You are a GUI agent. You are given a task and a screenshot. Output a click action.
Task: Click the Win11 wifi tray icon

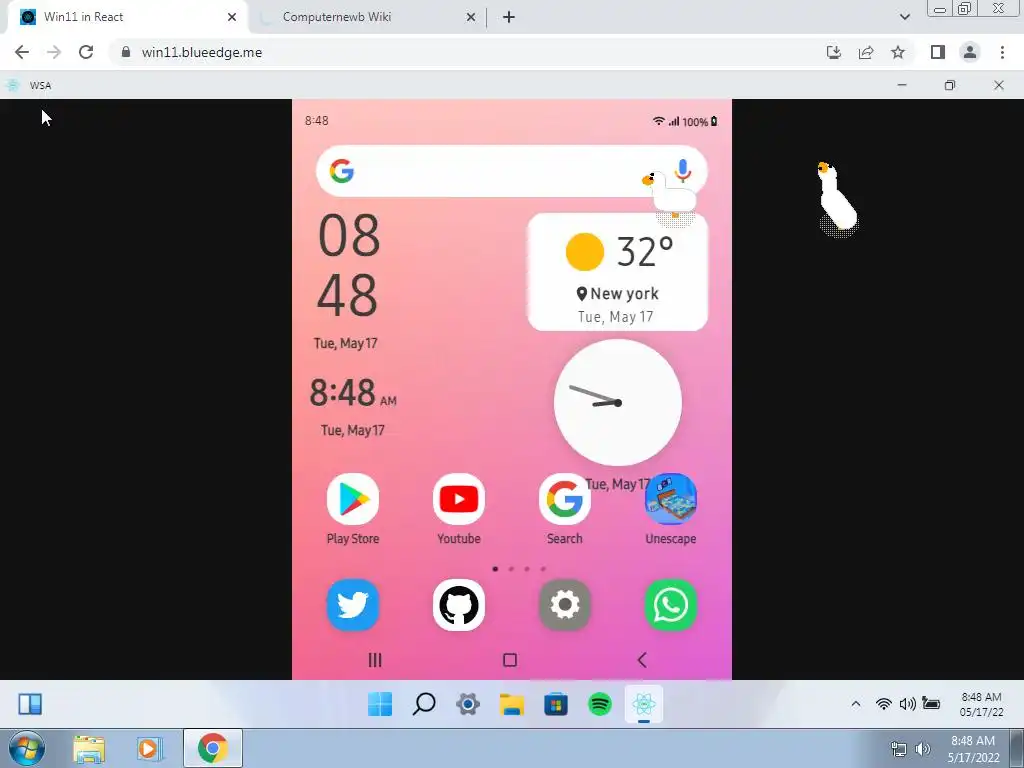click(x=884, y=703)
